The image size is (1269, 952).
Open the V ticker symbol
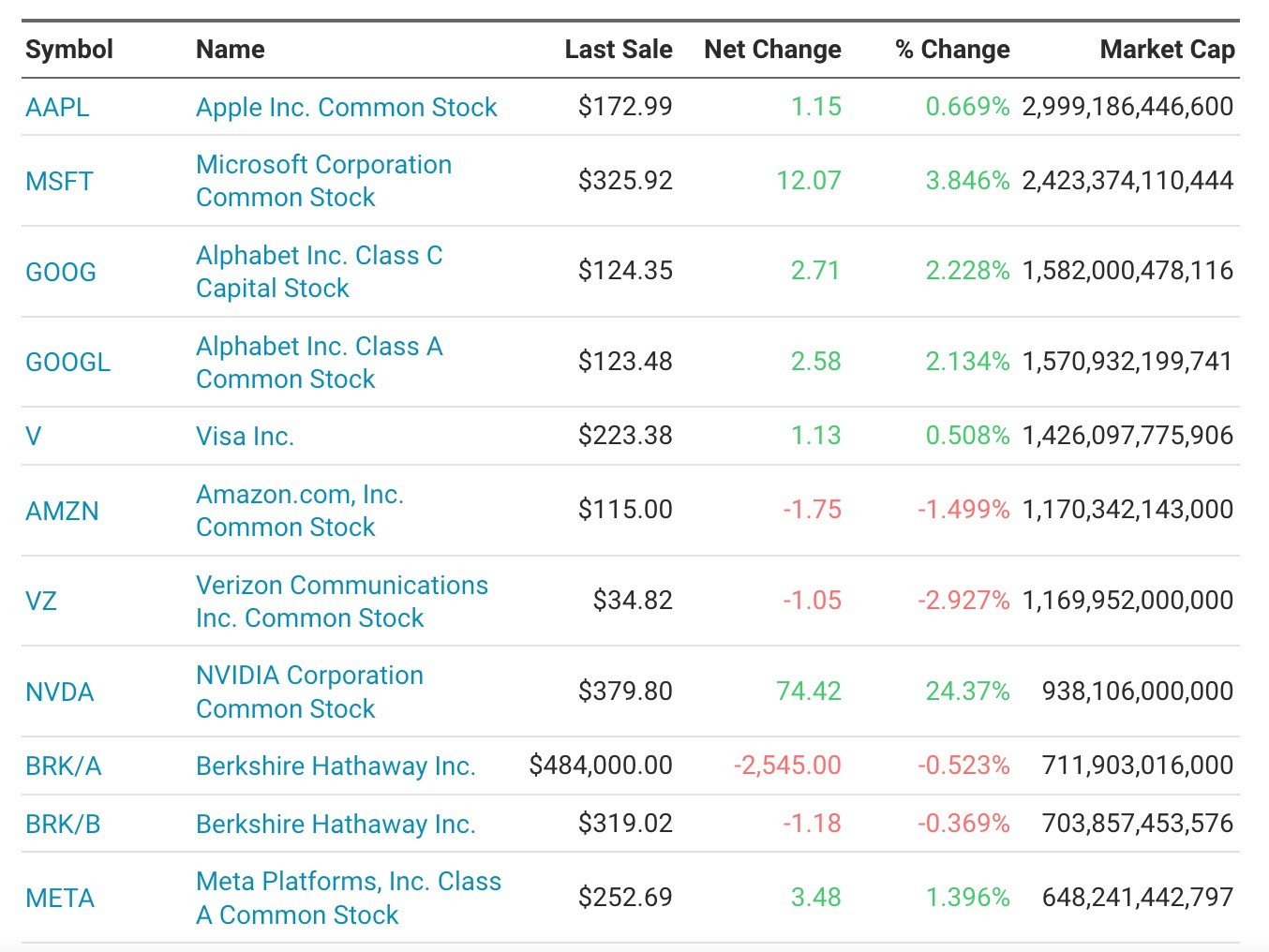click(34, 436)
